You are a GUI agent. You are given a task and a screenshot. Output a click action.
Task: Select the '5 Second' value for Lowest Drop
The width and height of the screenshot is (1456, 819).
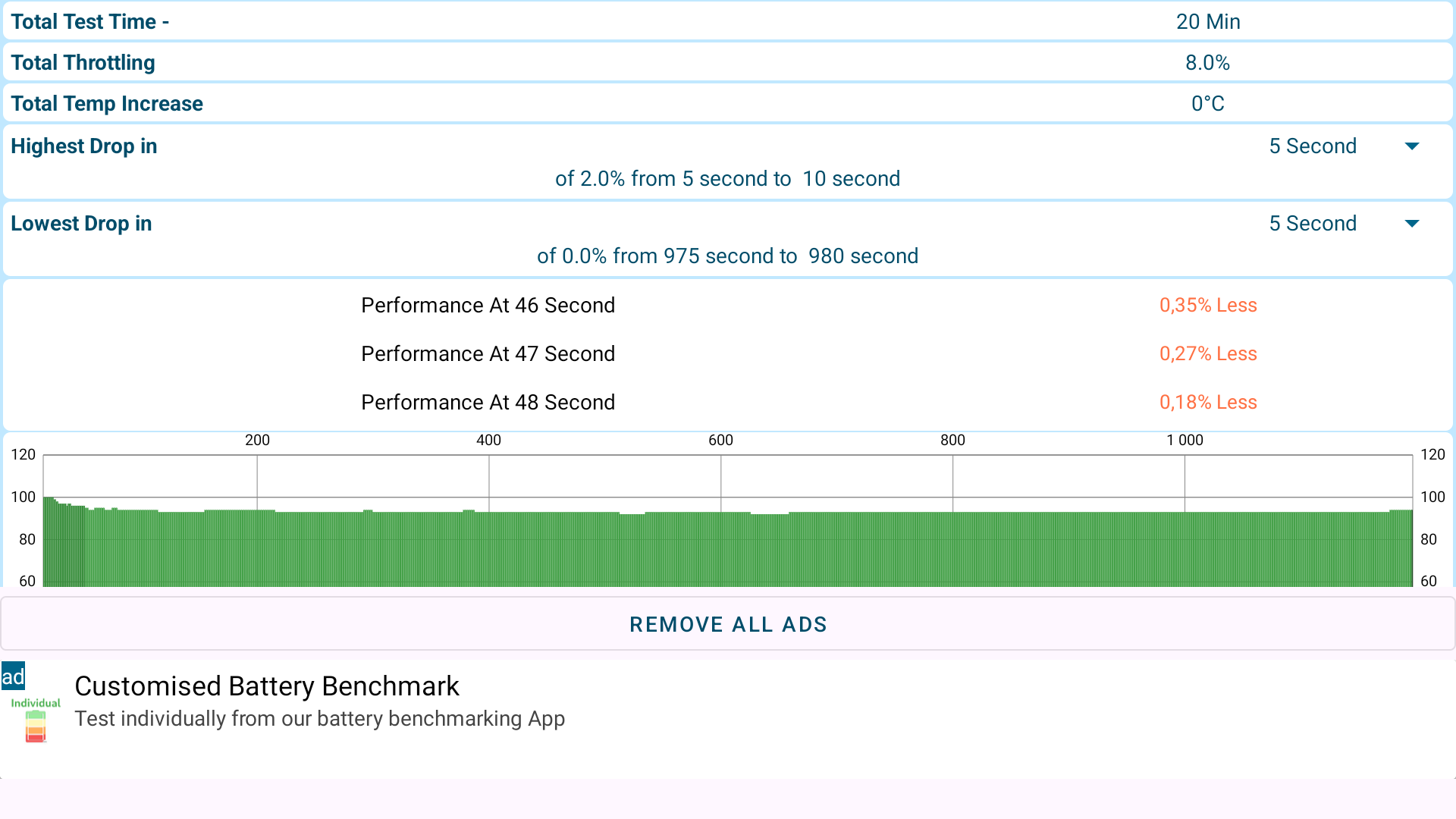coord(1312,224)
